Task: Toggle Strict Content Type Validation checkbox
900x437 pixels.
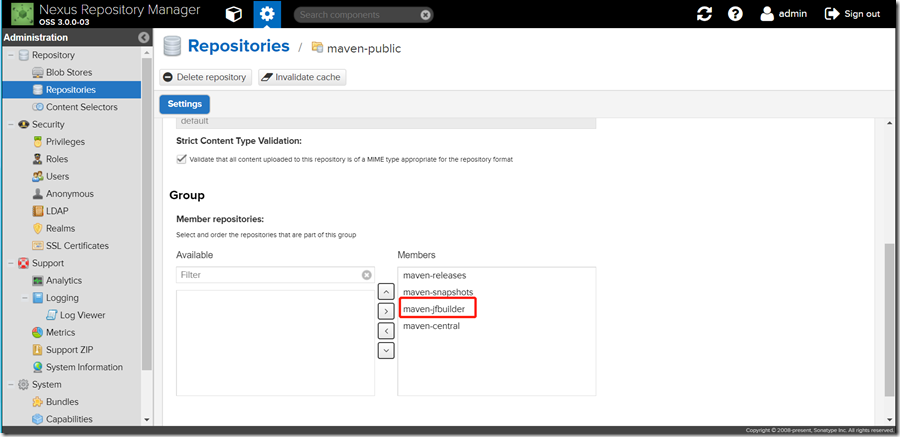Action: tap(181, 159)
